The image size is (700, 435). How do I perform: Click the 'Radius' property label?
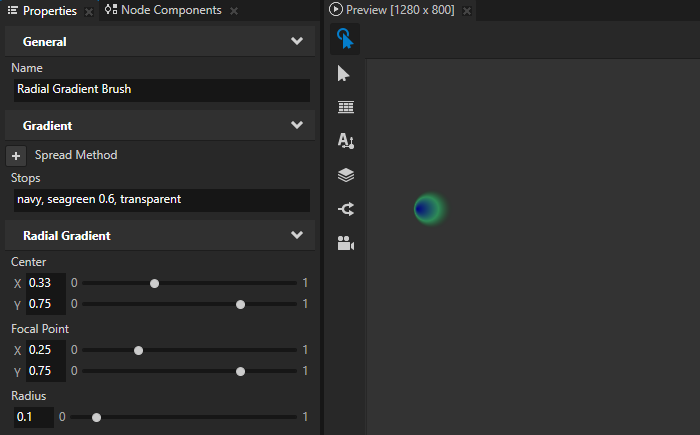point(29,396)
